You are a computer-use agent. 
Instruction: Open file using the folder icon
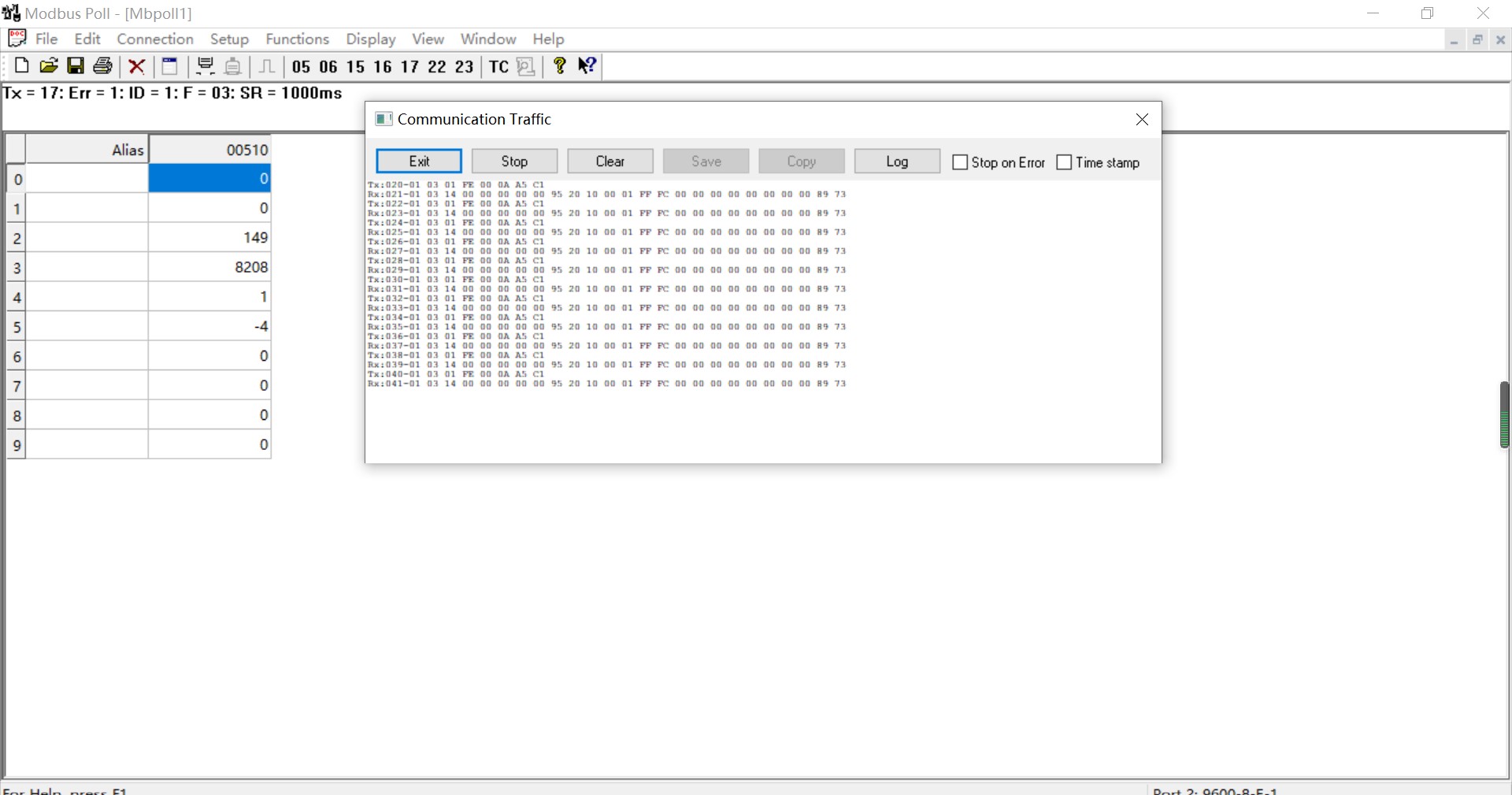[49, 66]
